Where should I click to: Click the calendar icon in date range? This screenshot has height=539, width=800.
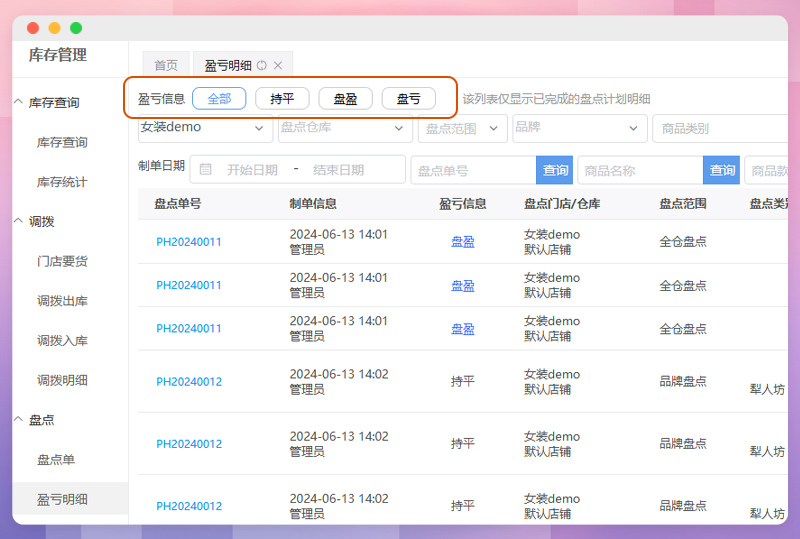pos(206,170)
